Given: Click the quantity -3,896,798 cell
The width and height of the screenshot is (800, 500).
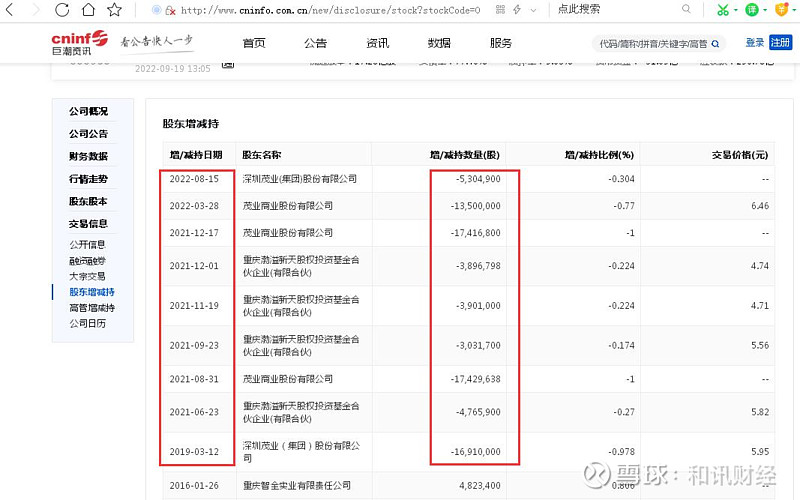Looking at the screenshot, I should pyautogui.click(x=478, y=266).
